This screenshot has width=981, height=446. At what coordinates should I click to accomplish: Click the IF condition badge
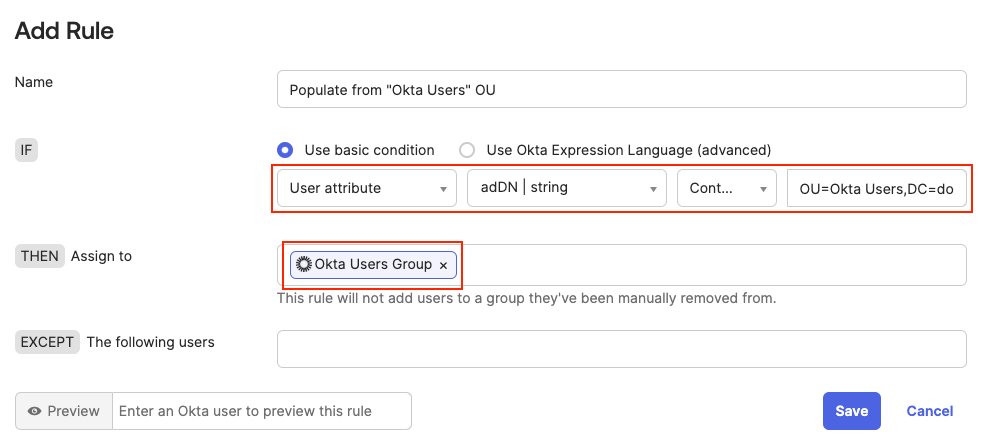pos(25,150)
